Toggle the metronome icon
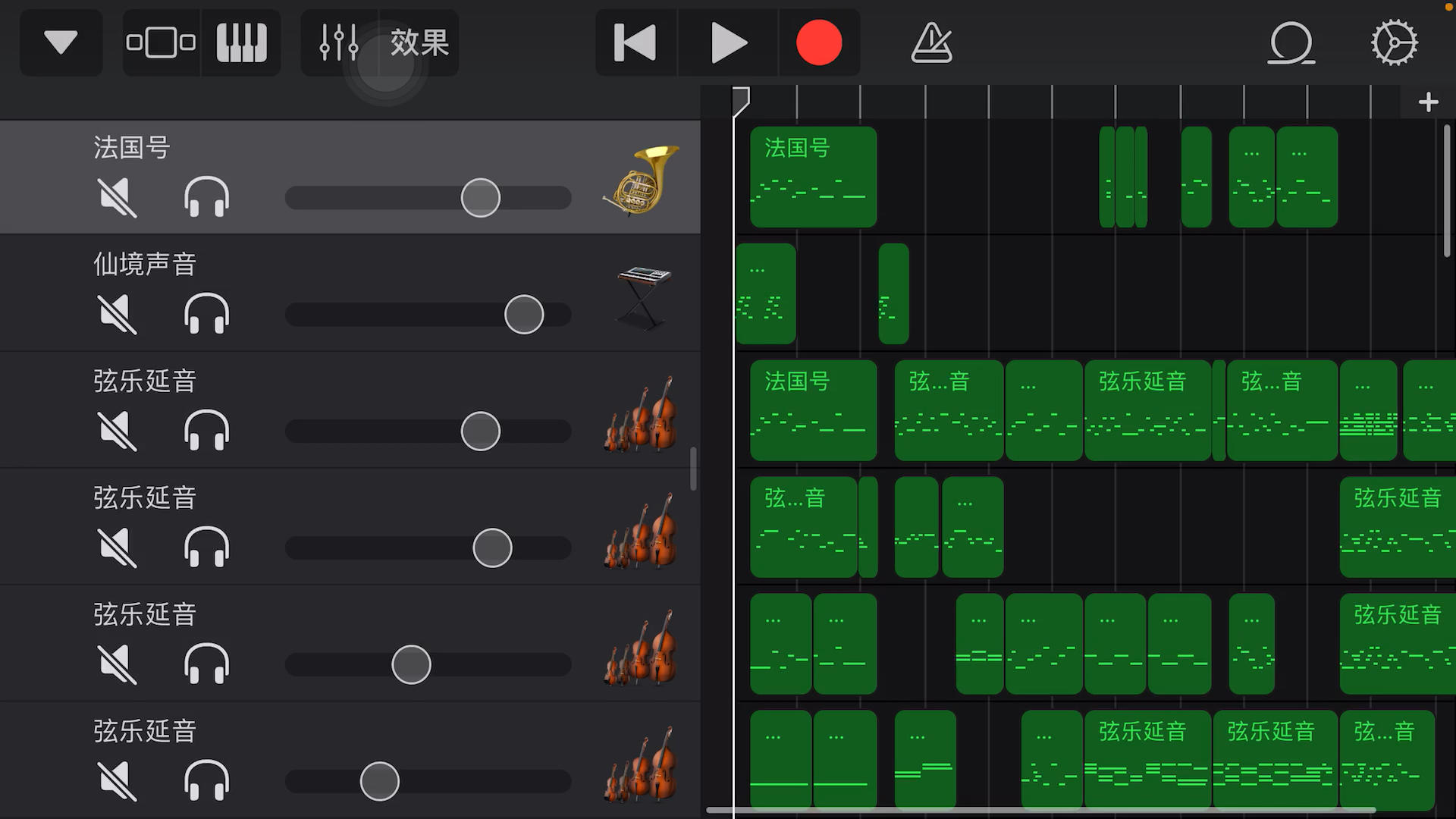This screenshot has height=819, width=1456. coord(931,42)
